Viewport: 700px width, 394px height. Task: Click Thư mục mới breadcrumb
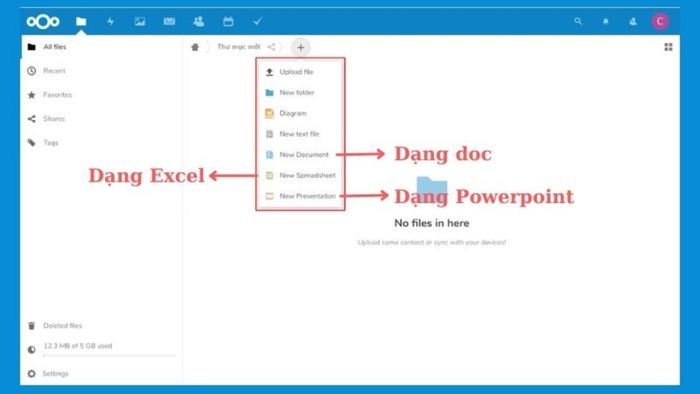click(238, 47)
